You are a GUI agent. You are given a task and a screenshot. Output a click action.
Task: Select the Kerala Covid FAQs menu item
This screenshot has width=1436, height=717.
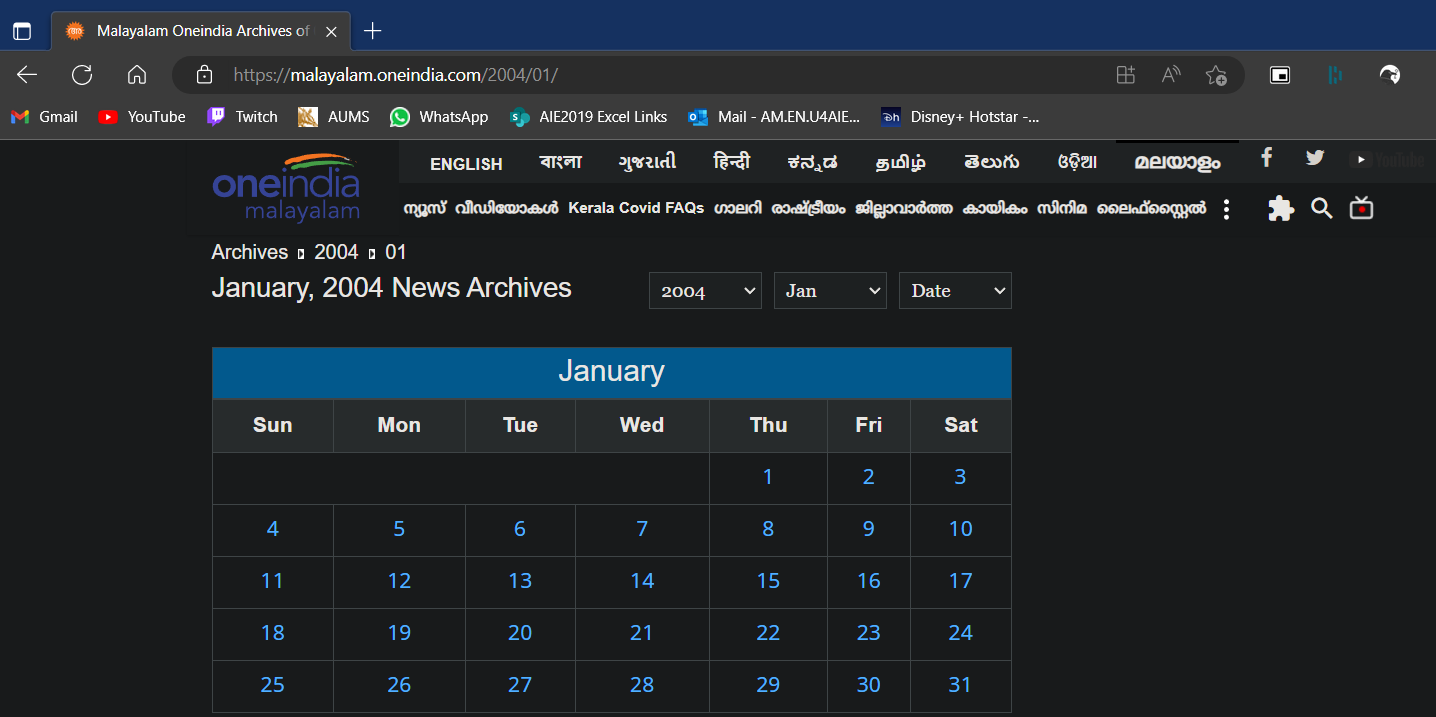[636, 208]
